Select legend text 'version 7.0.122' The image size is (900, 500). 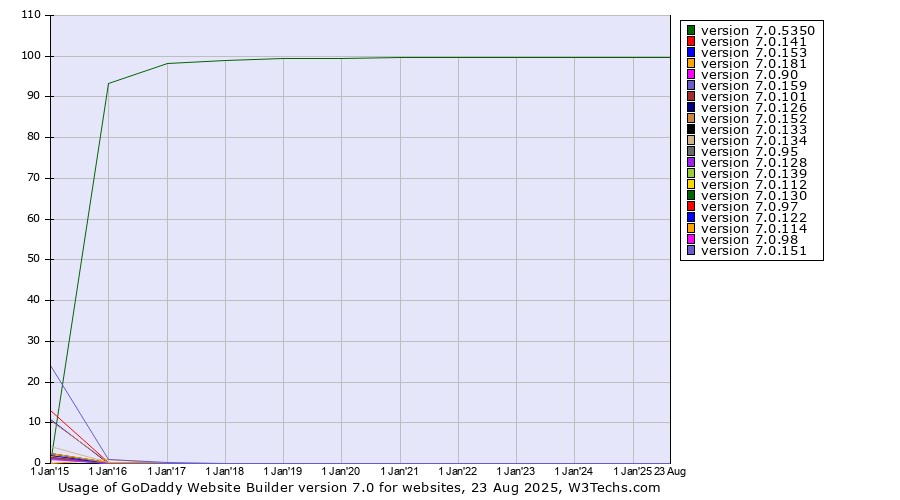pyautogui.click(x=754, y=218)
